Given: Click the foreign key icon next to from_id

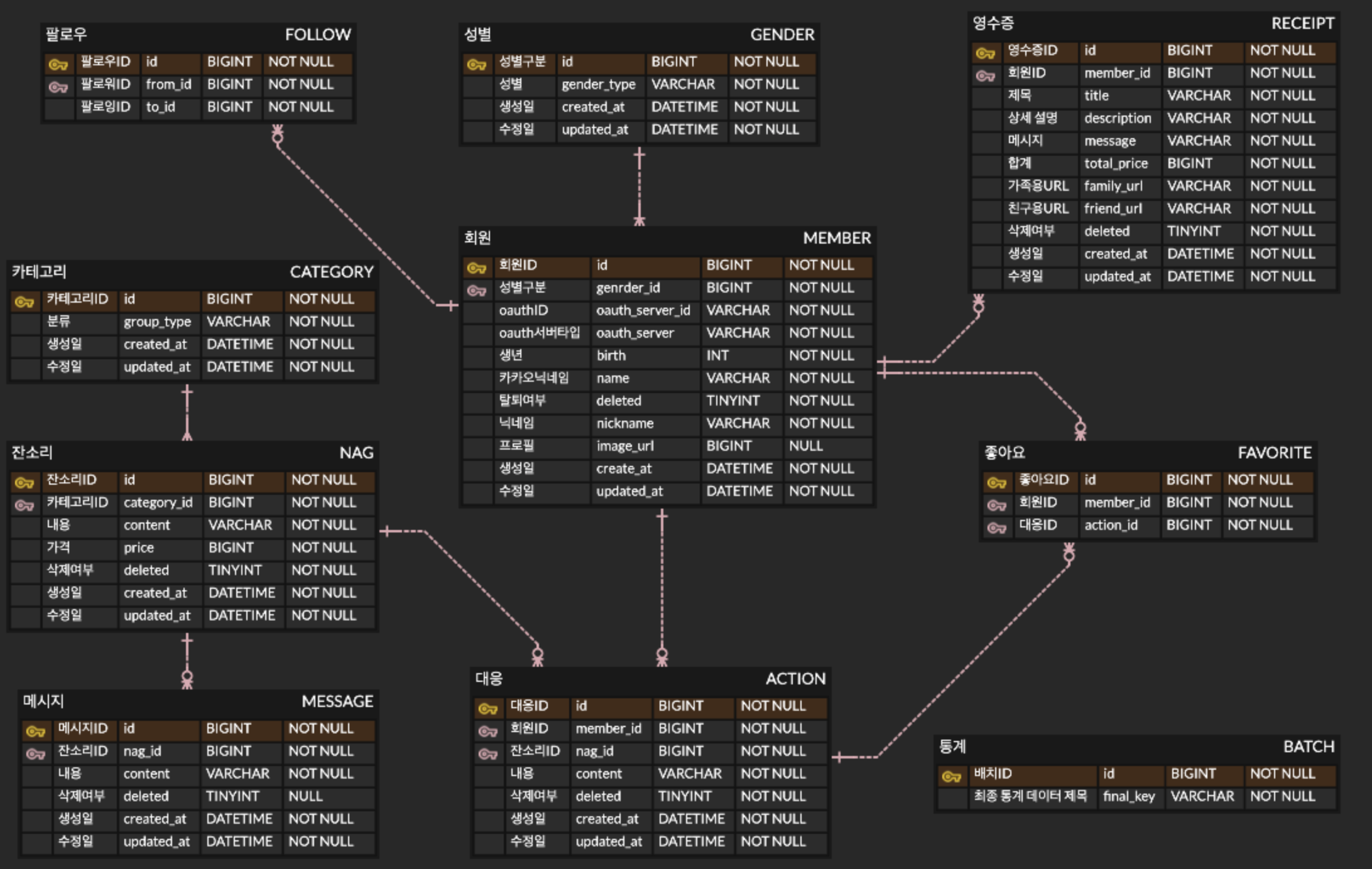Looking at the screenshot, I should tap(58, 87).
